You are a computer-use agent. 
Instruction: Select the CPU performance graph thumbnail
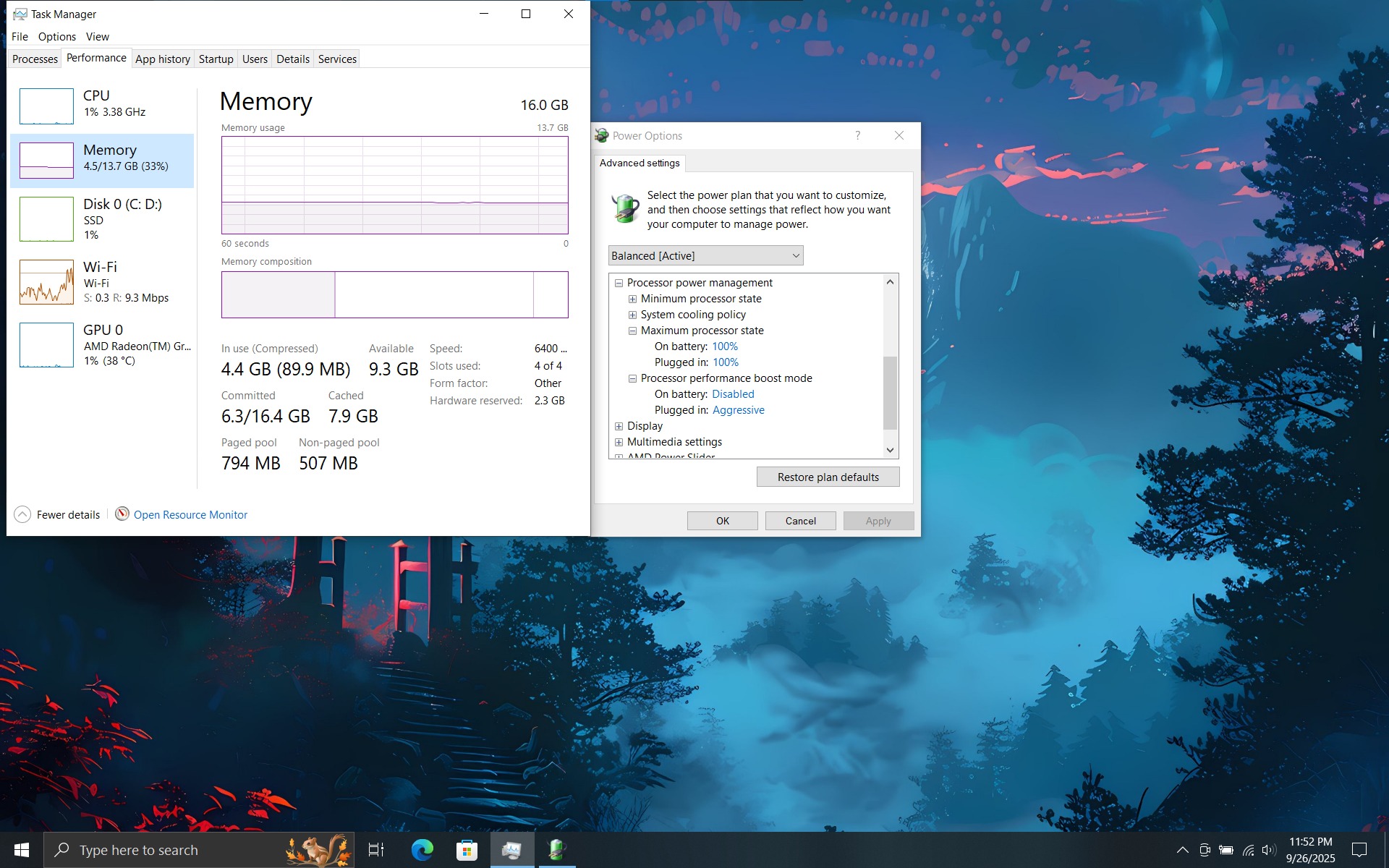46,106
